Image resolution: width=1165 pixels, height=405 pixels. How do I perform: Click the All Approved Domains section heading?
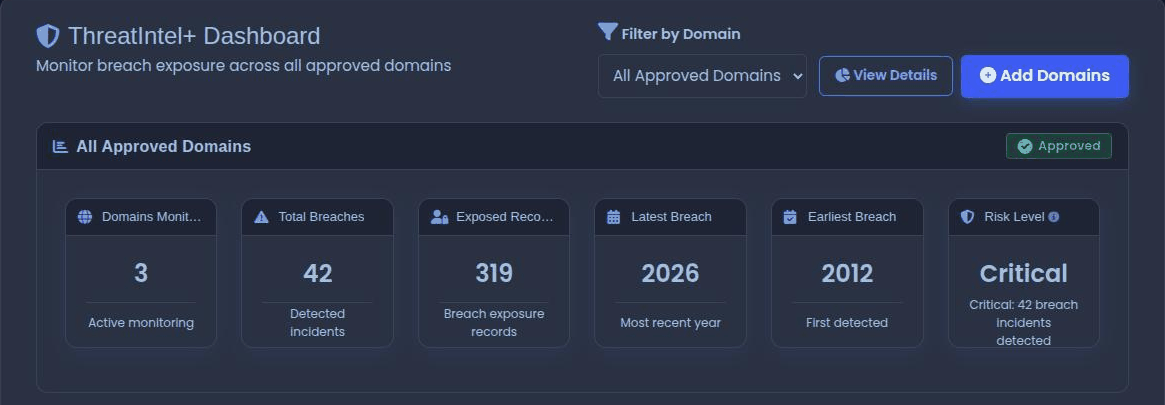point(163,146)
